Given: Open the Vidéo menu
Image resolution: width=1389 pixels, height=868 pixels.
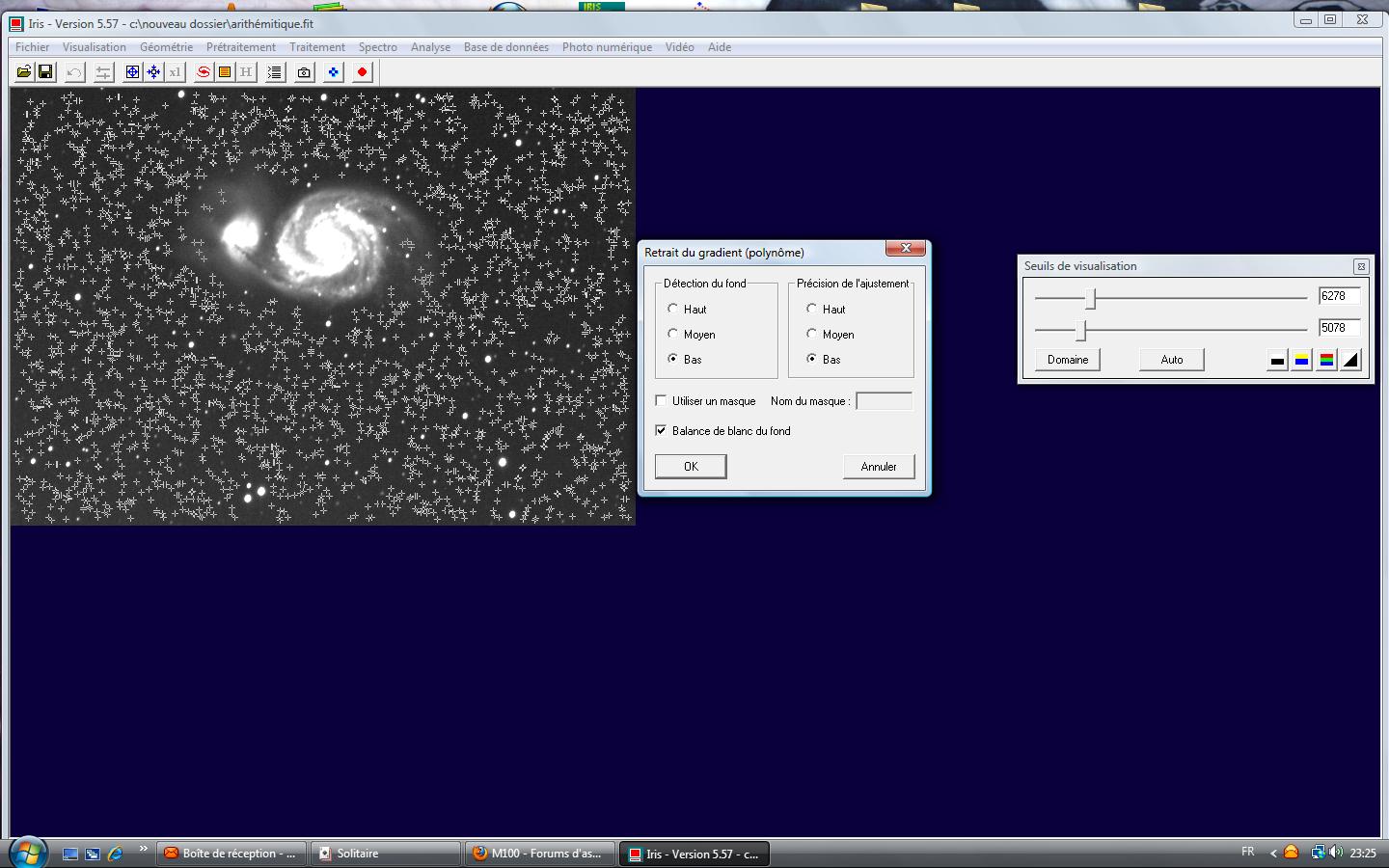Looking at the screenshot, I should pyautogui.click(x=680, y=46).
